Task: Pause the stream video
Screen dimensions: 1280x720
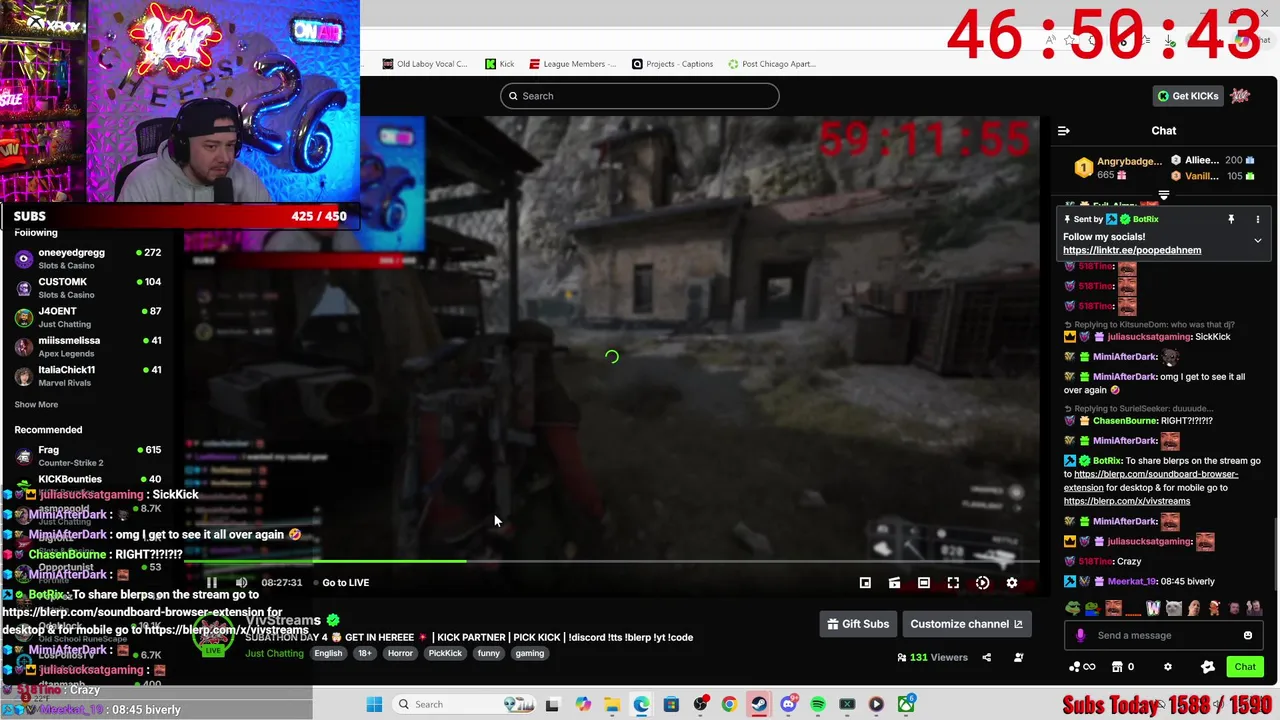Action: click(x=211, y=583)
